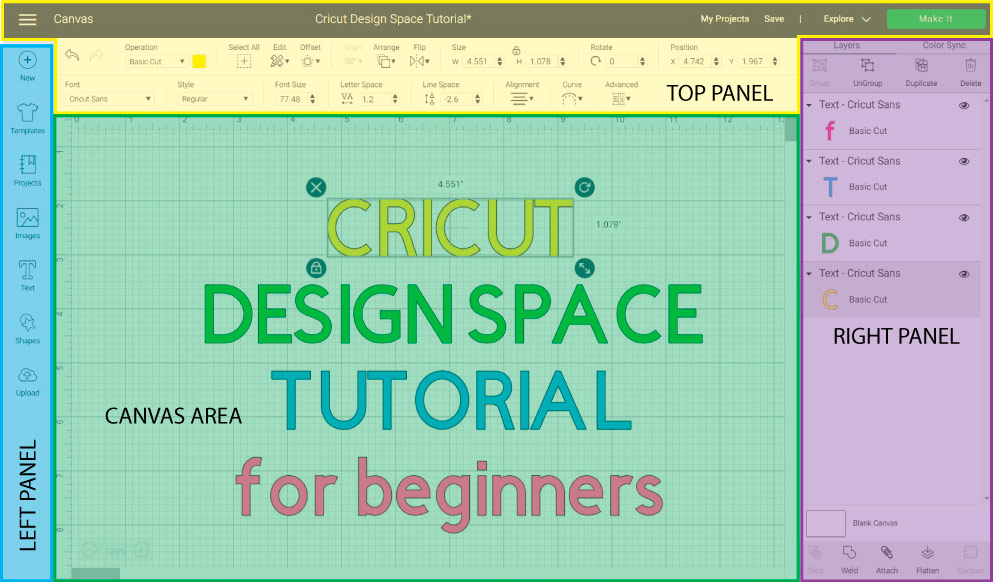Click Position X field
The height and width of the screenshot is (582, 993).
click(695, 61)
